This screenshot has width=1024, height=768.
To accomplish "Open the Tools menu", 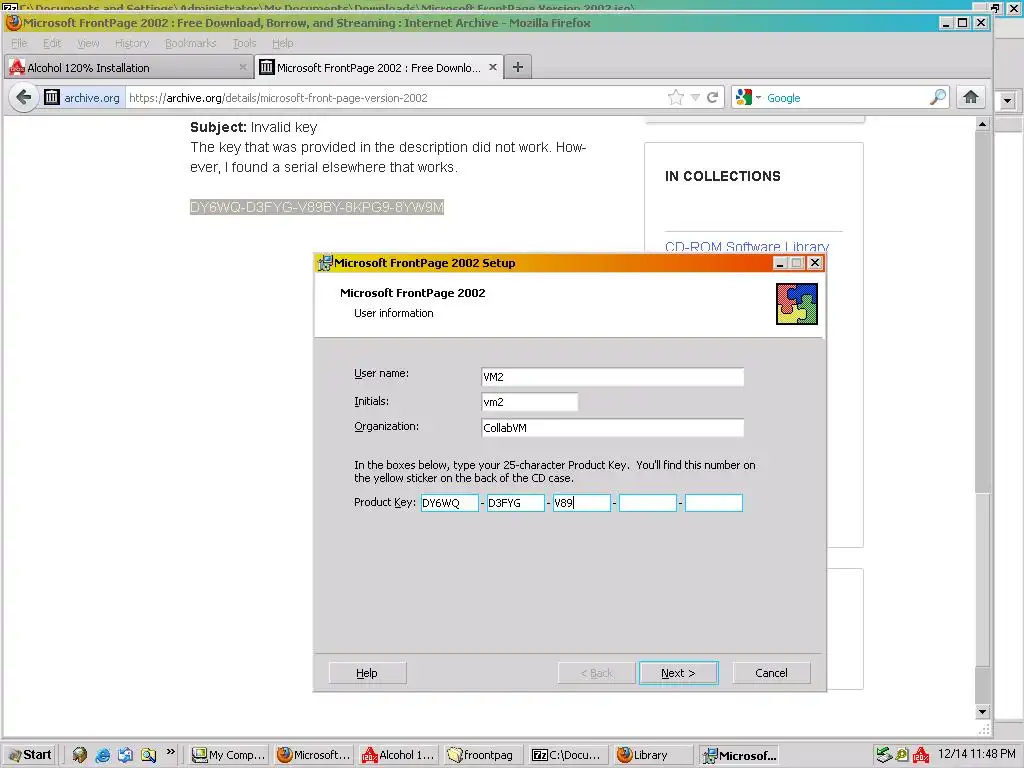I will tap(244, 43).
